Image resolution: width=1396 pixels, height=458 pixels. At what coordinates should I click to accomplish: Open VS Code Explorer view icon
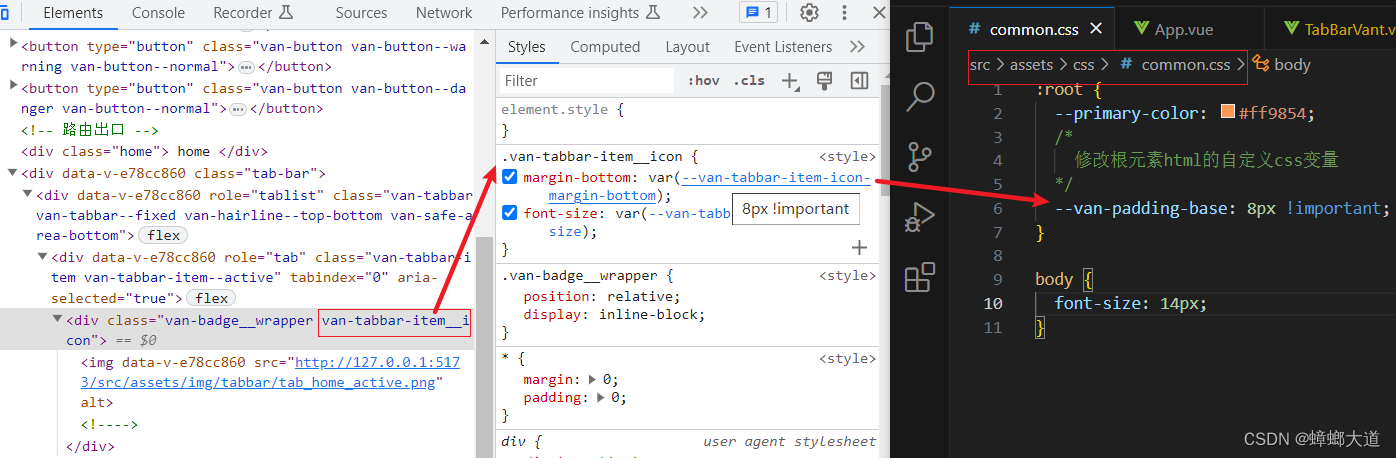coord(918,38)
